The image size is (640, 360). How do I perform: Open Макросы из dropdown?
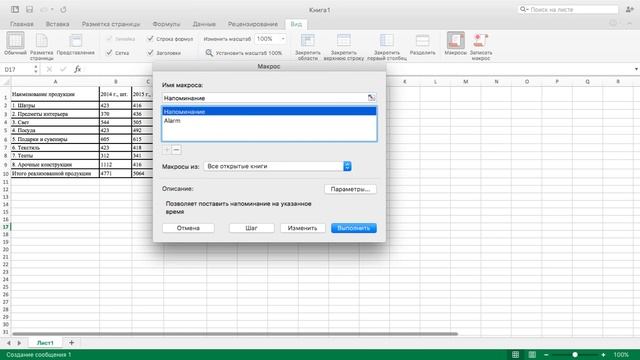click(277, 166)
